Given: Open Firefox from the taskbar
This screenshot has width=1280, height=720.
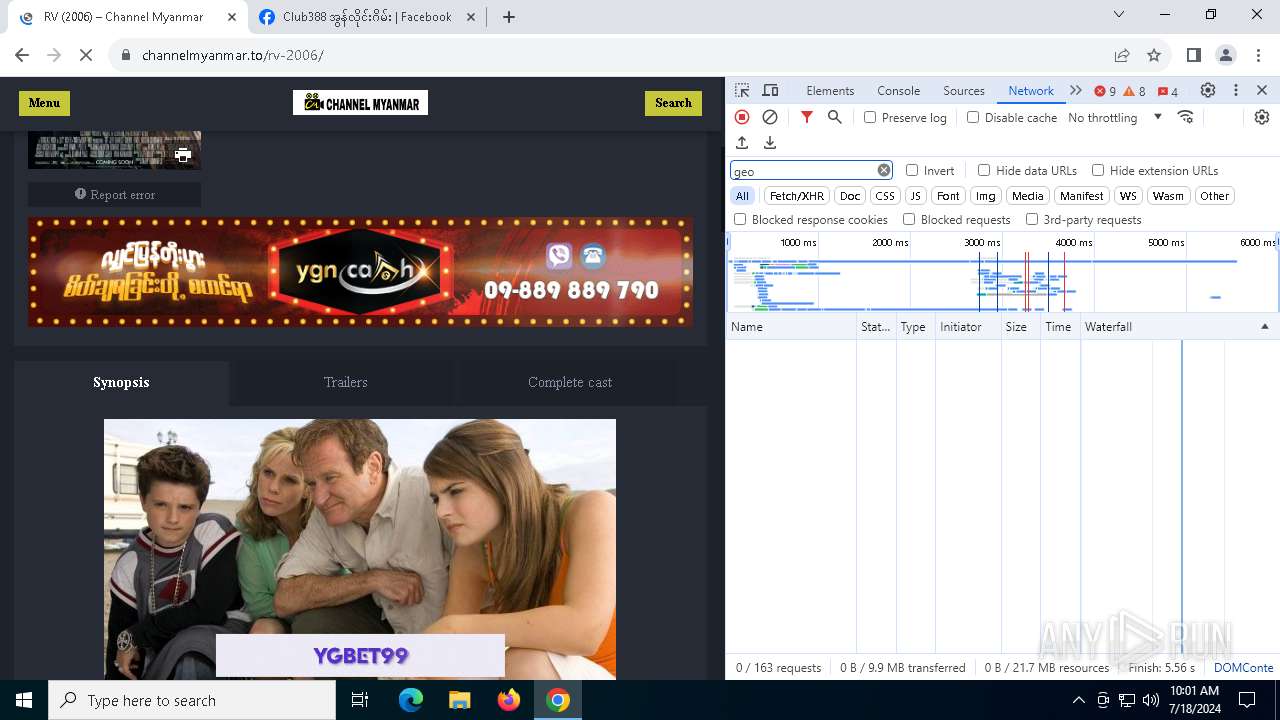Looking at the screenshot, I should point(509,700).
